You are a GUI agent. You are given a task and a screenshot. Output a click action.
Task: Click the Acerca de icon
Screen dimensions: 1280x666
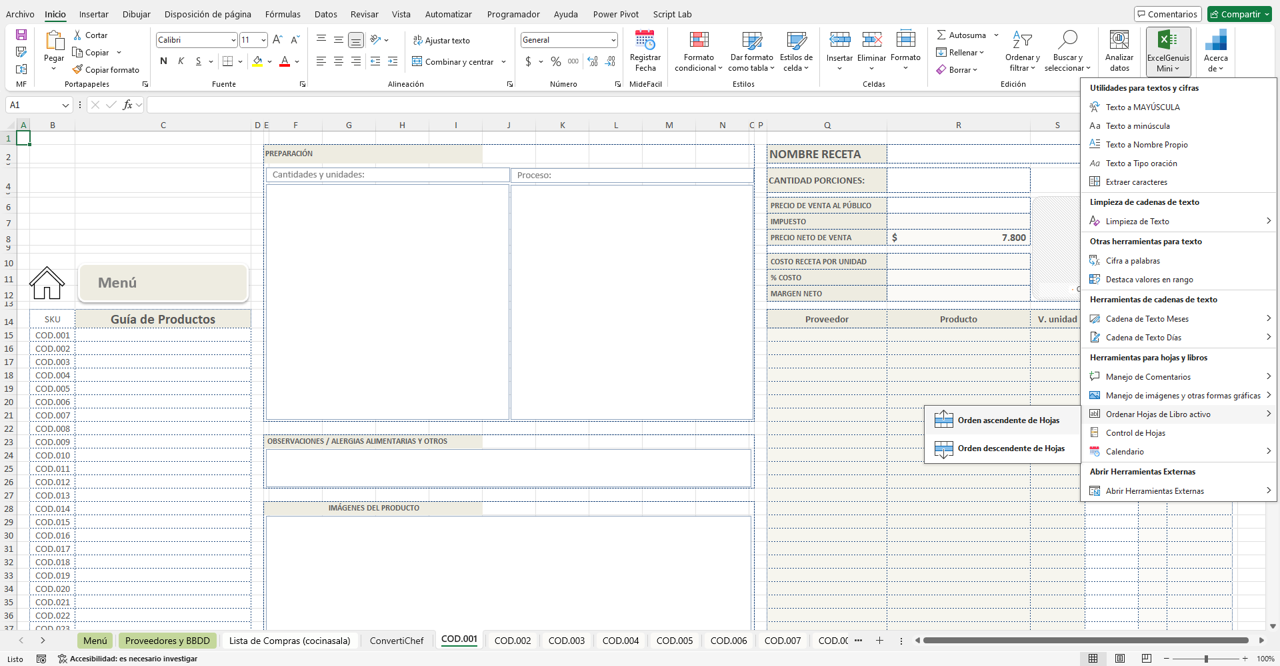pyautogui.click(x=1216, y=40)
